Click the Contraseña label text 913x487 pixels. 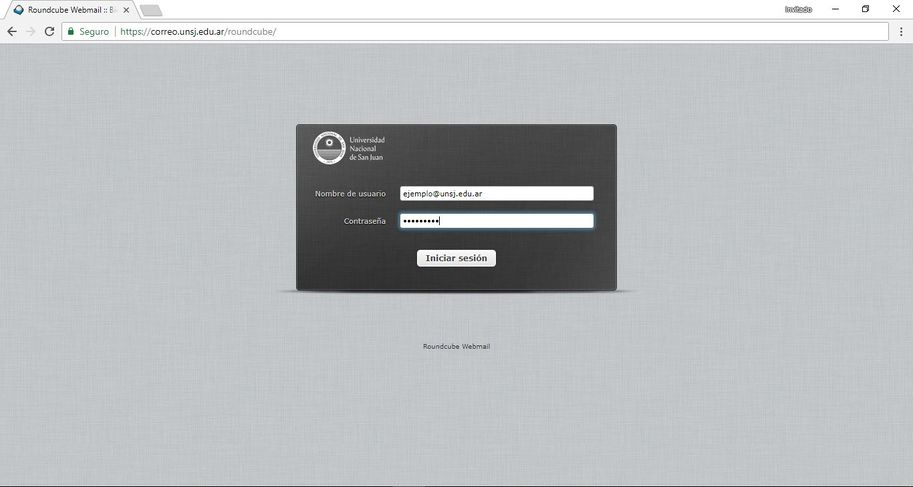[364, 221]
